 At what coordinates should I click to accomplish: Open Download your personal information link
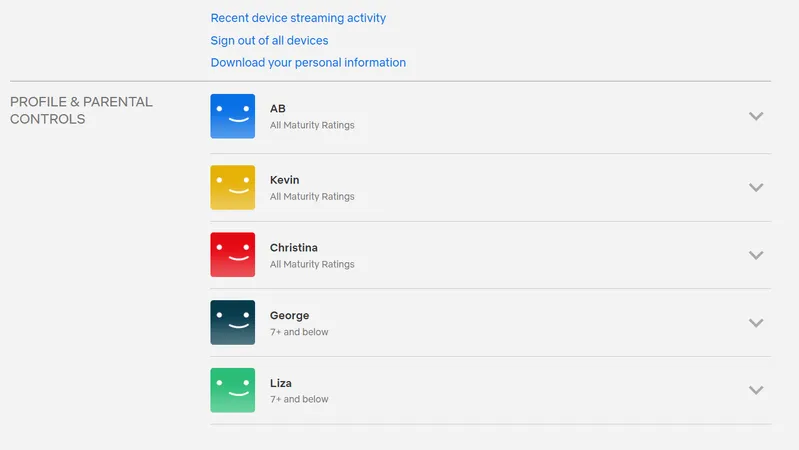pos(308,63)
